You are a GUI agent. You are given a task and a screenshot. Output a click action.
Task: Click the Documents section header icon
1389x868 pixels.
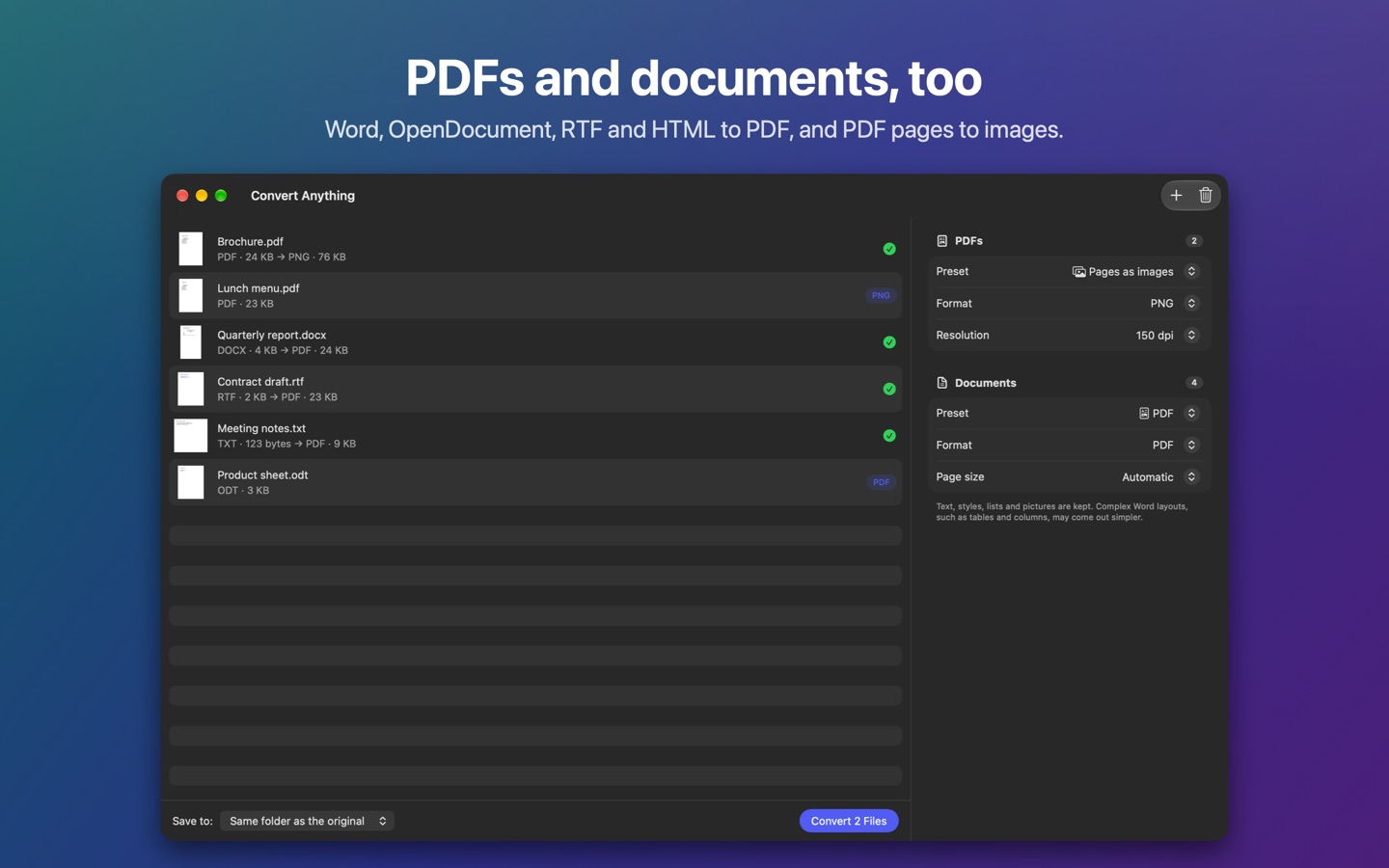click(942, 383)
